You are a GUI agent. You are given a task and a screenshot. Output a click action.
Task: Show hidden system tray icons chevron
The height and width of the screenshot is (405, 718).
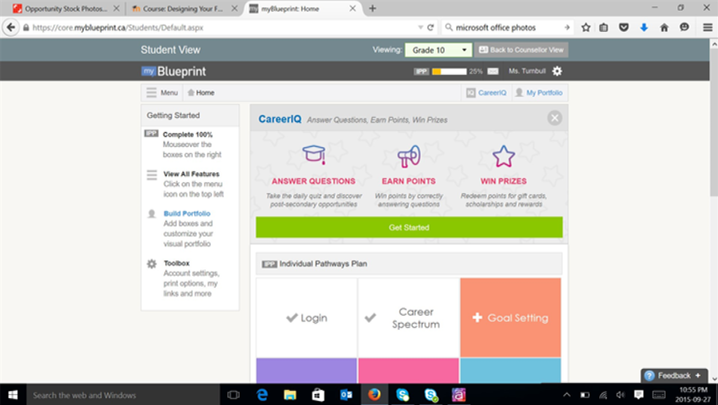566,394
